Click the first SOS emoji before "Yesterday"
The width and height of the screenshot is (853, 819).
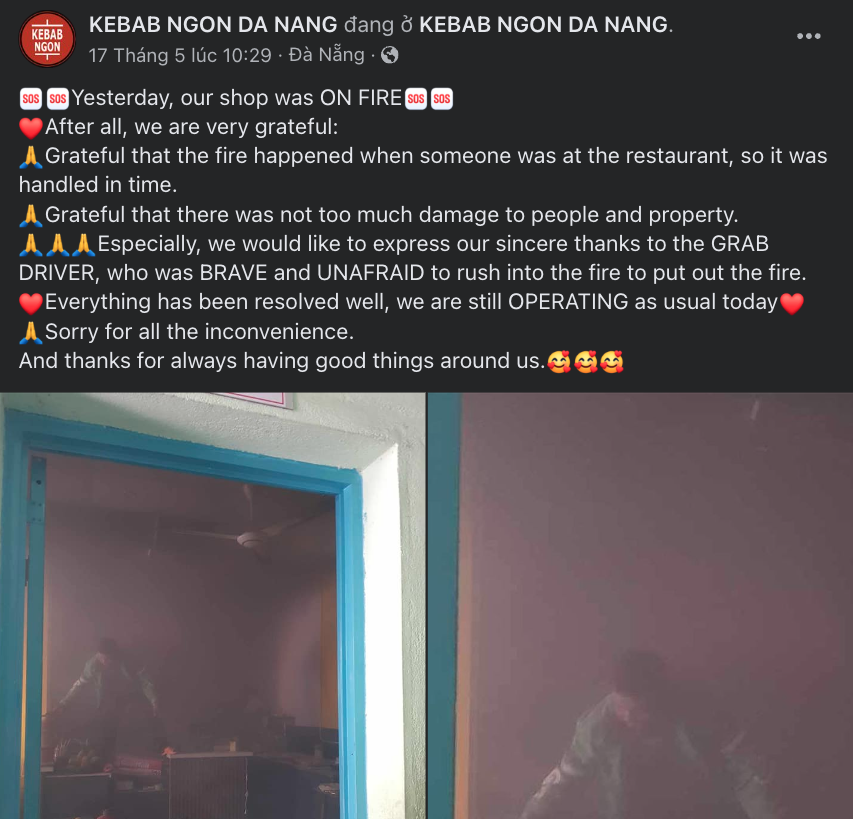coord(30,99)
